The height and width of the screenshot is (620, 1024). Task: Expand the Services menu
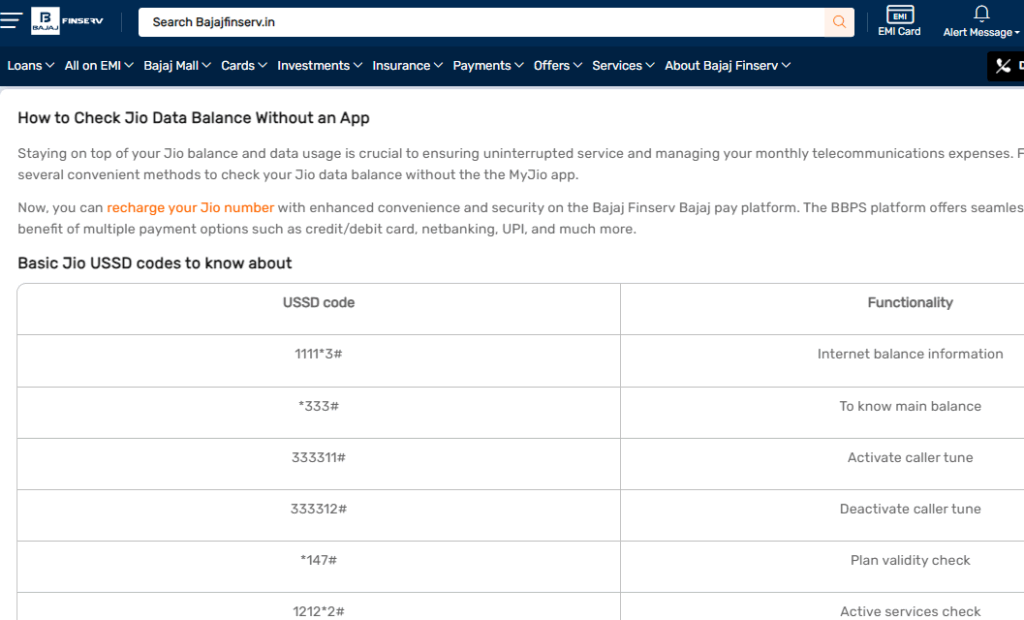(x=623, y=65)
